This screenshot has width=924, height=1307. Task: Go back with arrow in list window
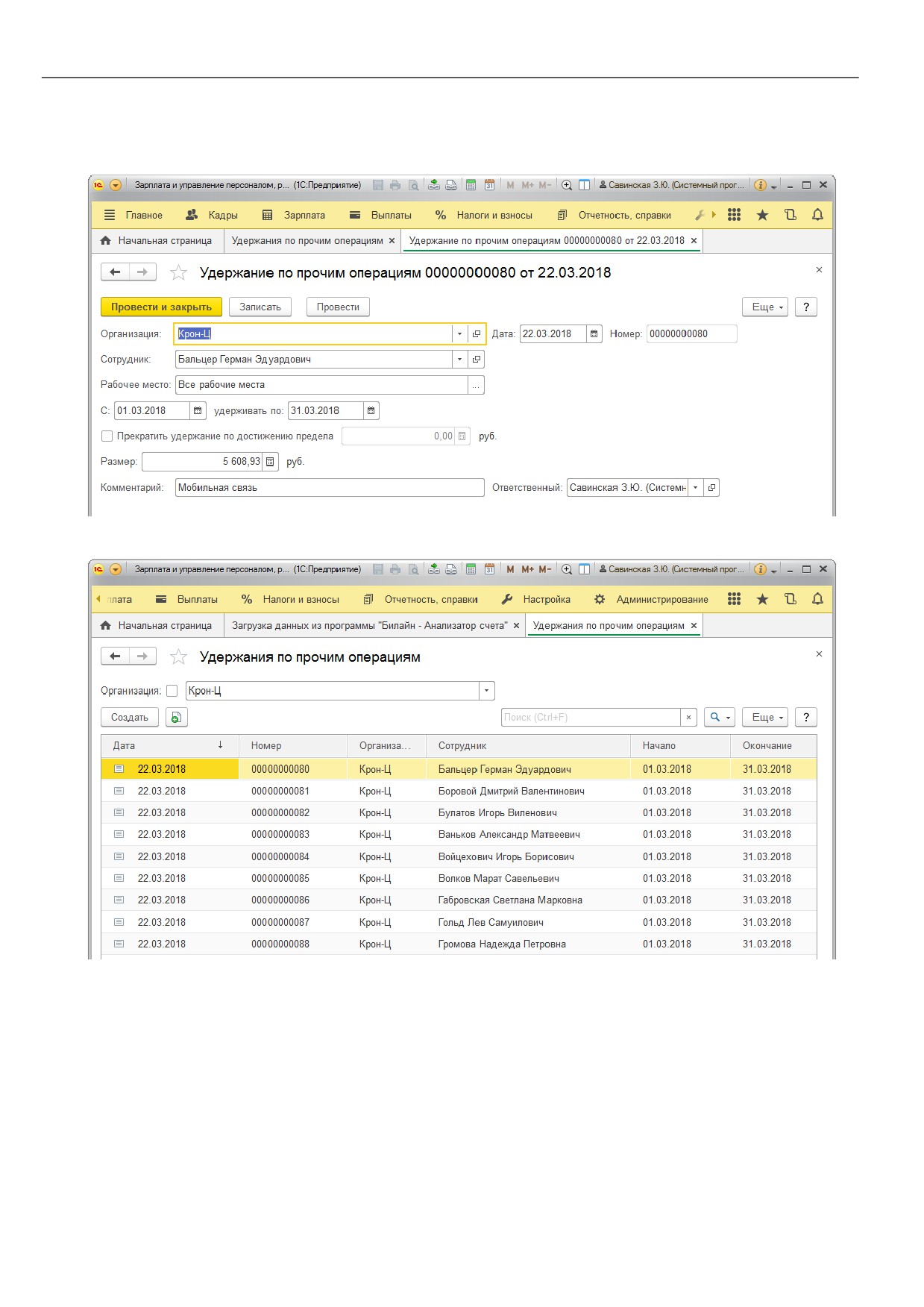[115, 656]
